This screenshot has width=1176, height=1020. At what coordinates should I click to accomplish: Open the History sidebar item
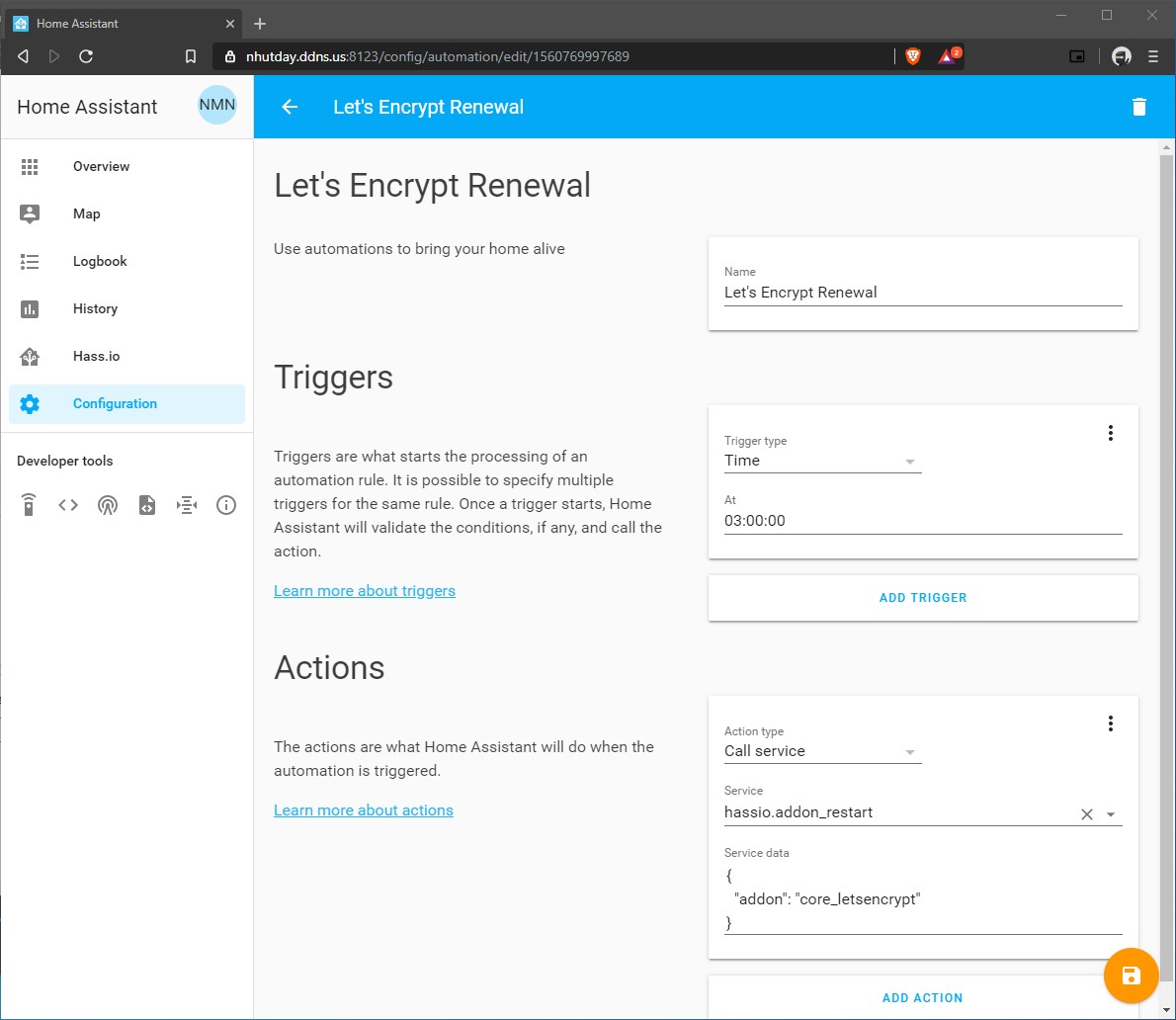(126, 309)
